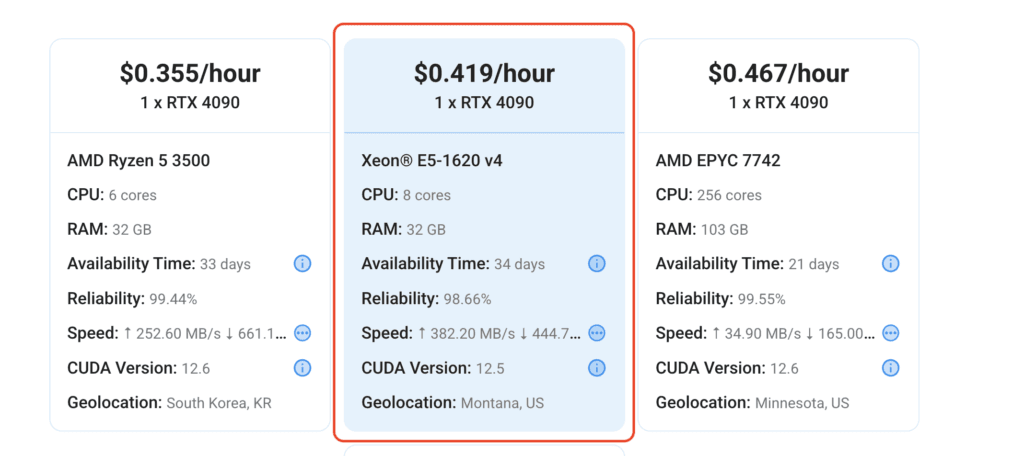This screenshot has width=1024, height=456.
Task: Expand Speed ellipsis icon on Xeon card
Action: (x=596, y=333)
